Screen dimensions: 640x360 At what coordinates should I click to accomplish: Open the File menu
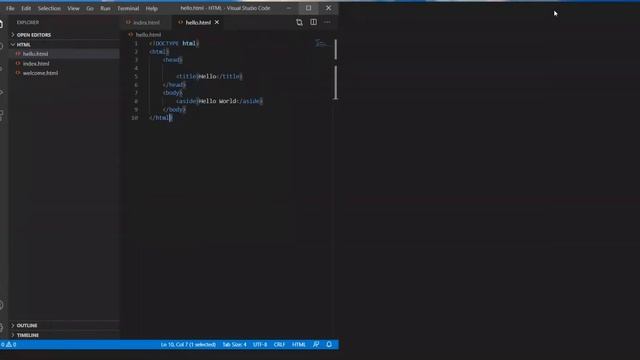(x=10, y=8)
